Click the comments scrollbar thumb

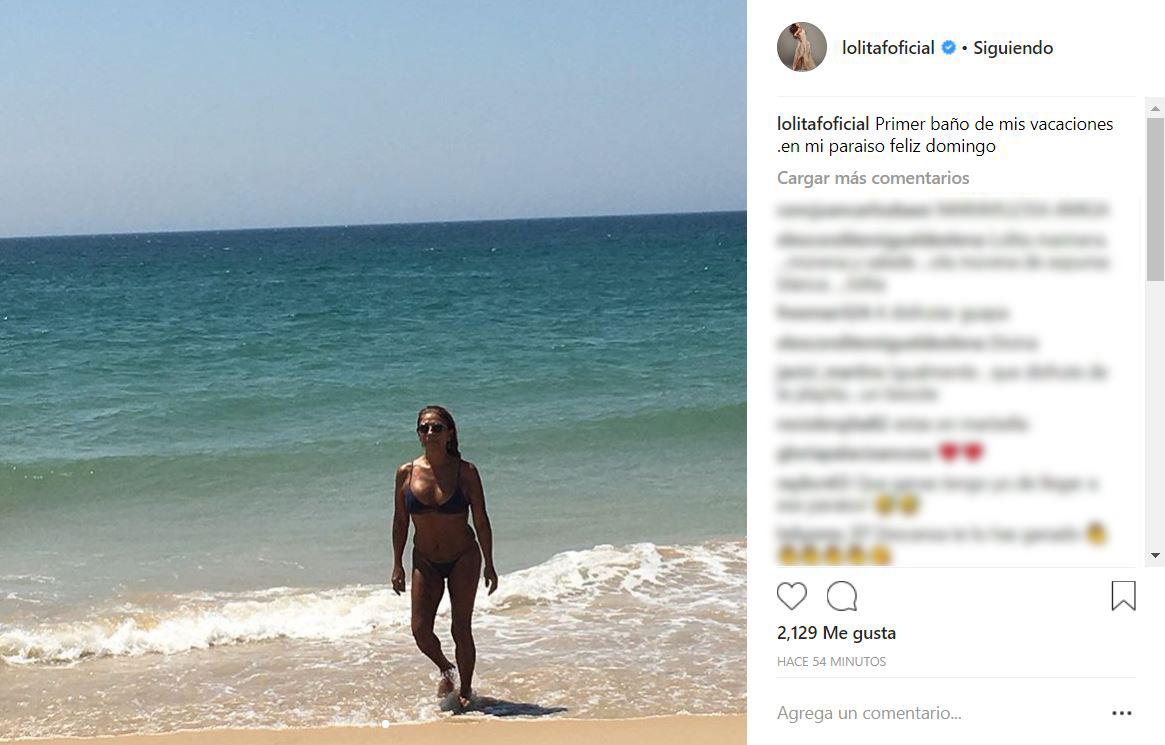(1155, 199)
